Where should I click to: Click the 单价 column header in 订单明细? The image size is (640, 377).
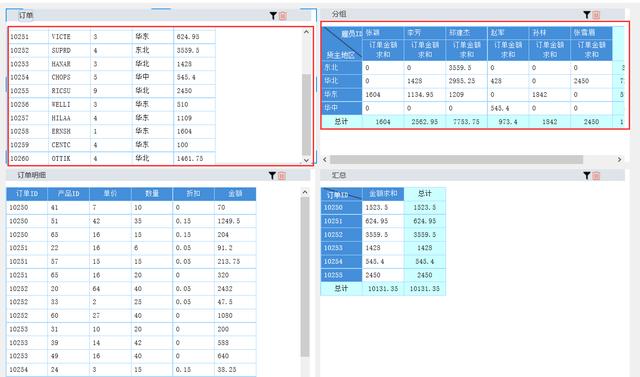pos(110,193)
